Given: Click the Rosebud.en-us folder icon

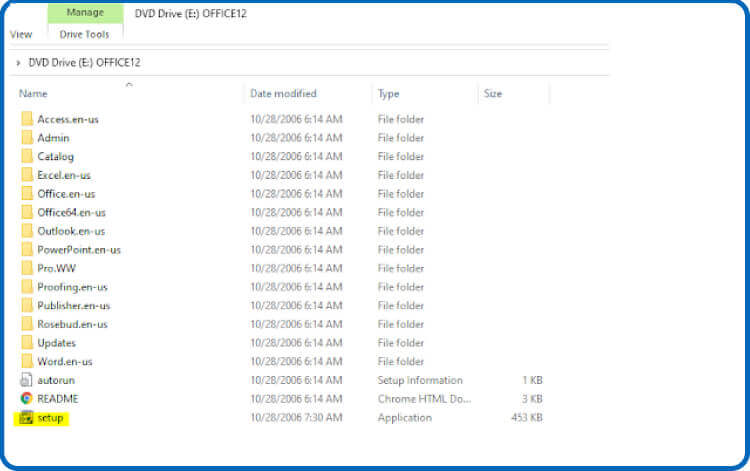Looking at the screenshot, I should click(x=27, y=324).
